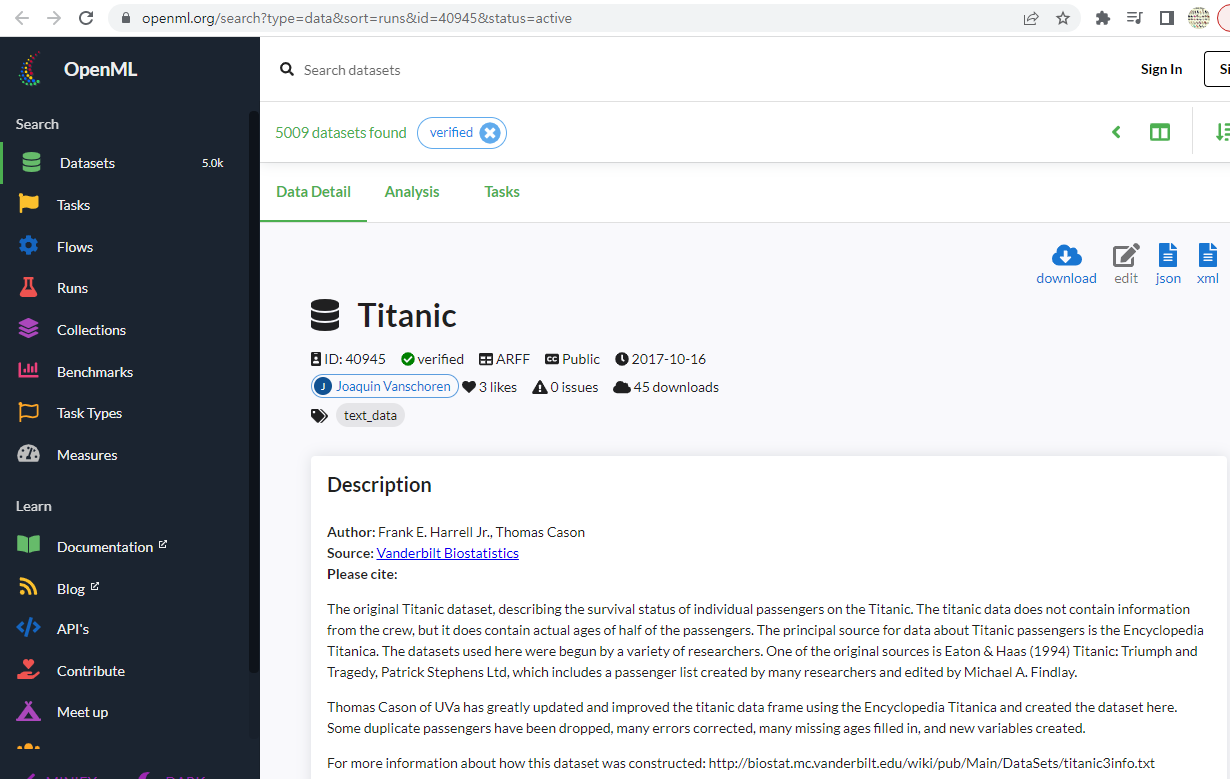Share this page from address bar

[x=1031, y=18]
